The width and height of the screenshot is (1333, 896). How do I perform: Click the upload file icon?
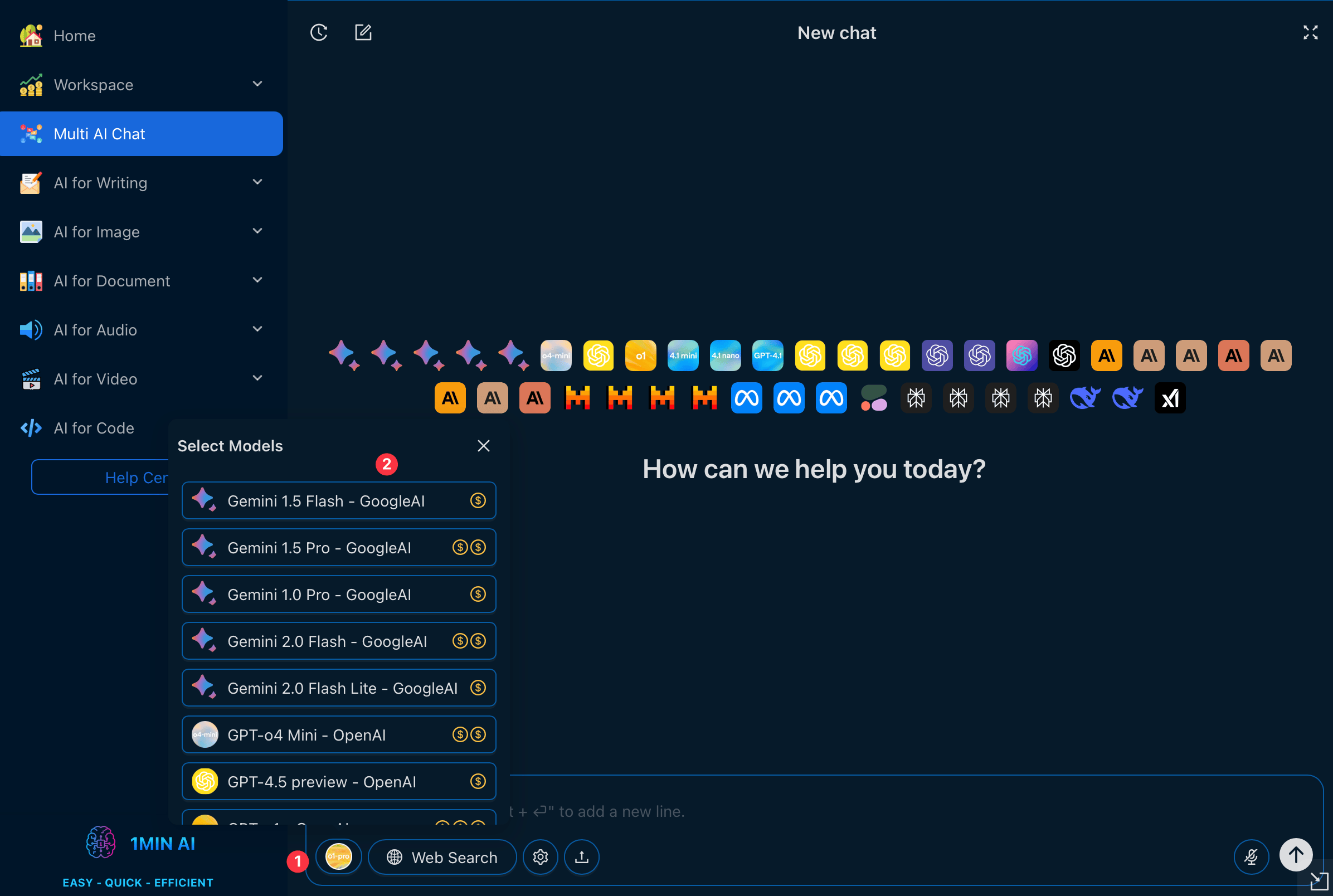point(582,856)
